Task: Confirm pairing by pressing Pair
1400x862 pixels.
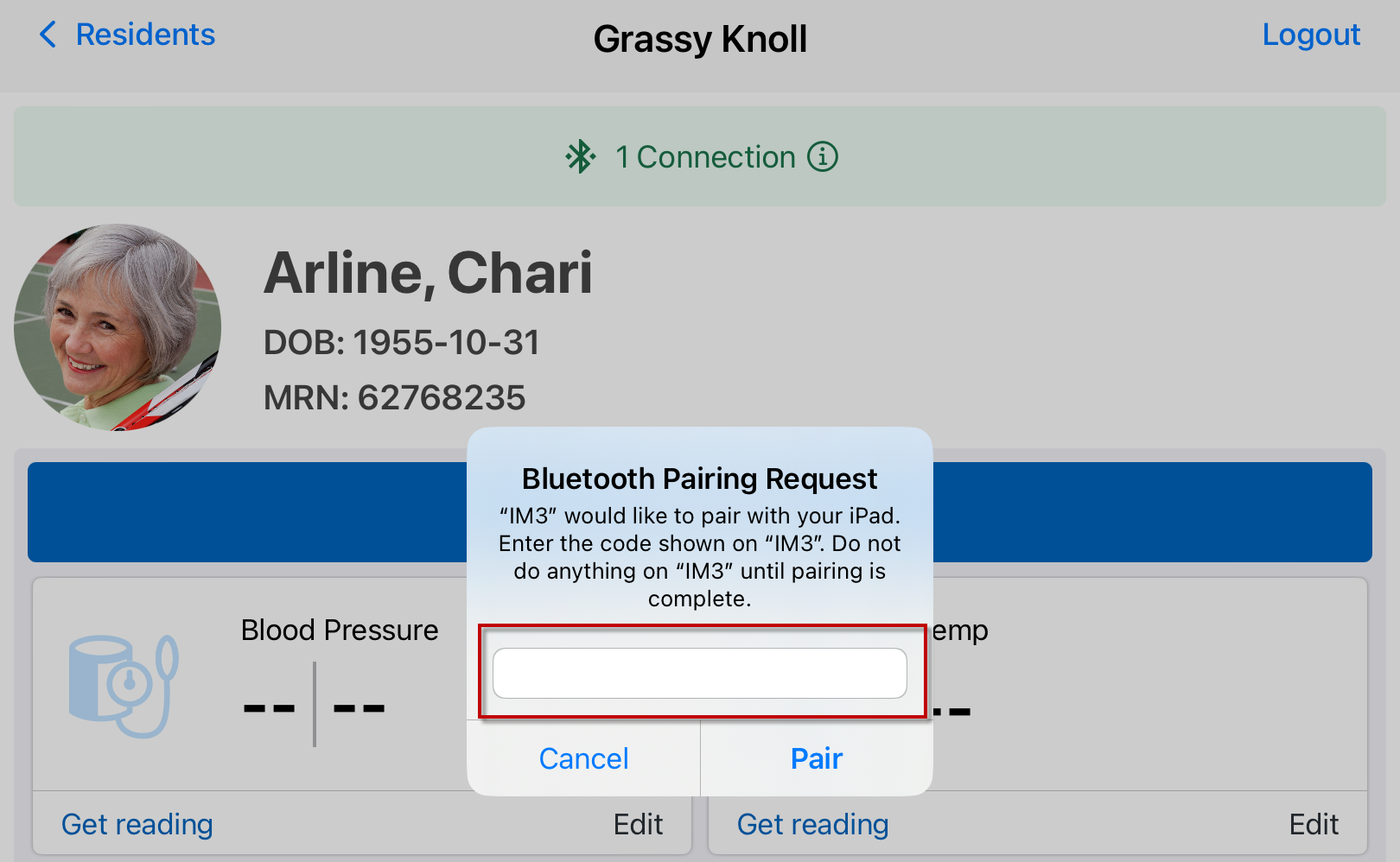Action: (x=815, y=758)
